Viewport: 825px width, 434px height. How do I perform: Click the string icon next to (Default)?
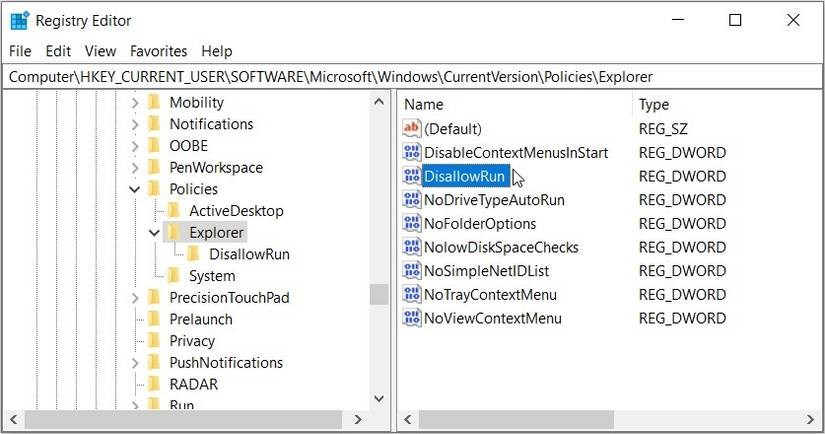point(412,129)
